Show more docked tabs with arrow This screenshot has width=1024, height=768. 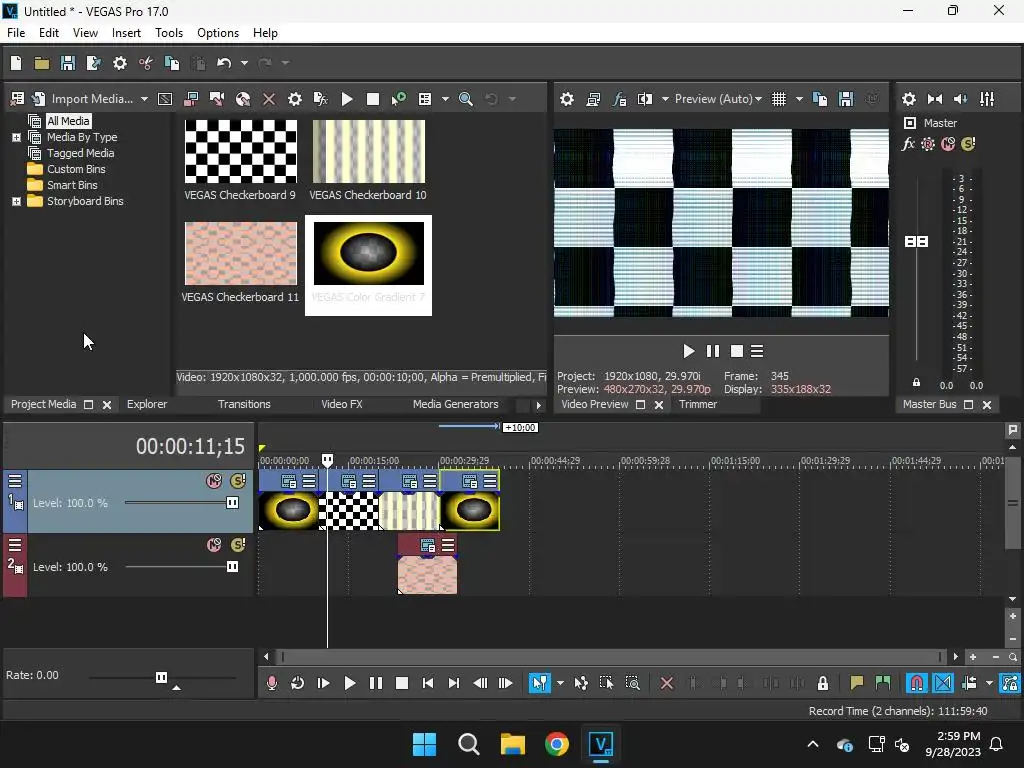pos(538,405)
